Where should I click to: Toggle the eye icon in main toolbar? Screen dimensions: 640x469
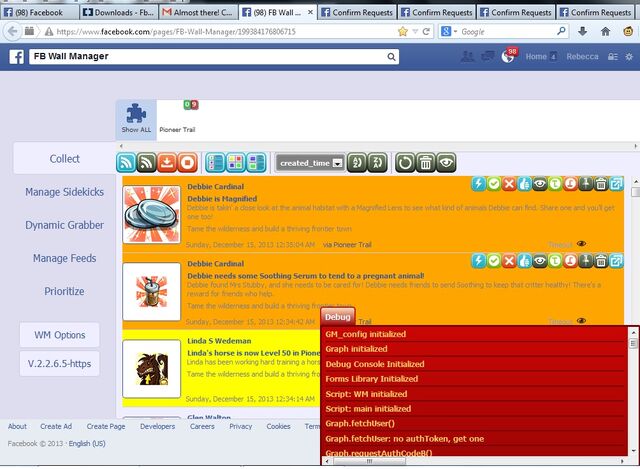pos(446,163)
